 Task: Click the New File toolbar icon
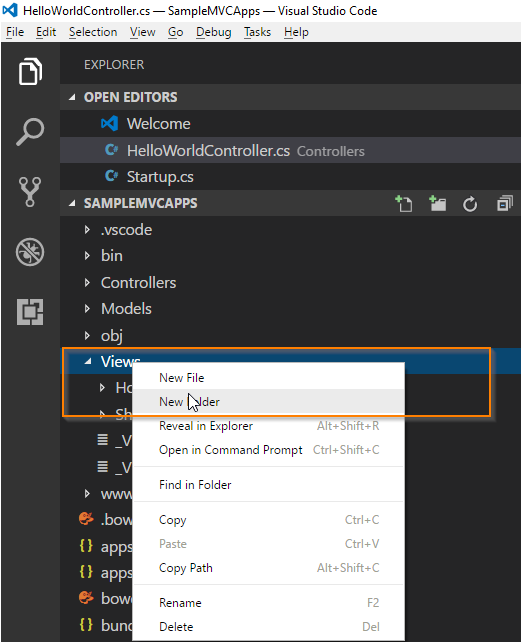coord(403,203)
